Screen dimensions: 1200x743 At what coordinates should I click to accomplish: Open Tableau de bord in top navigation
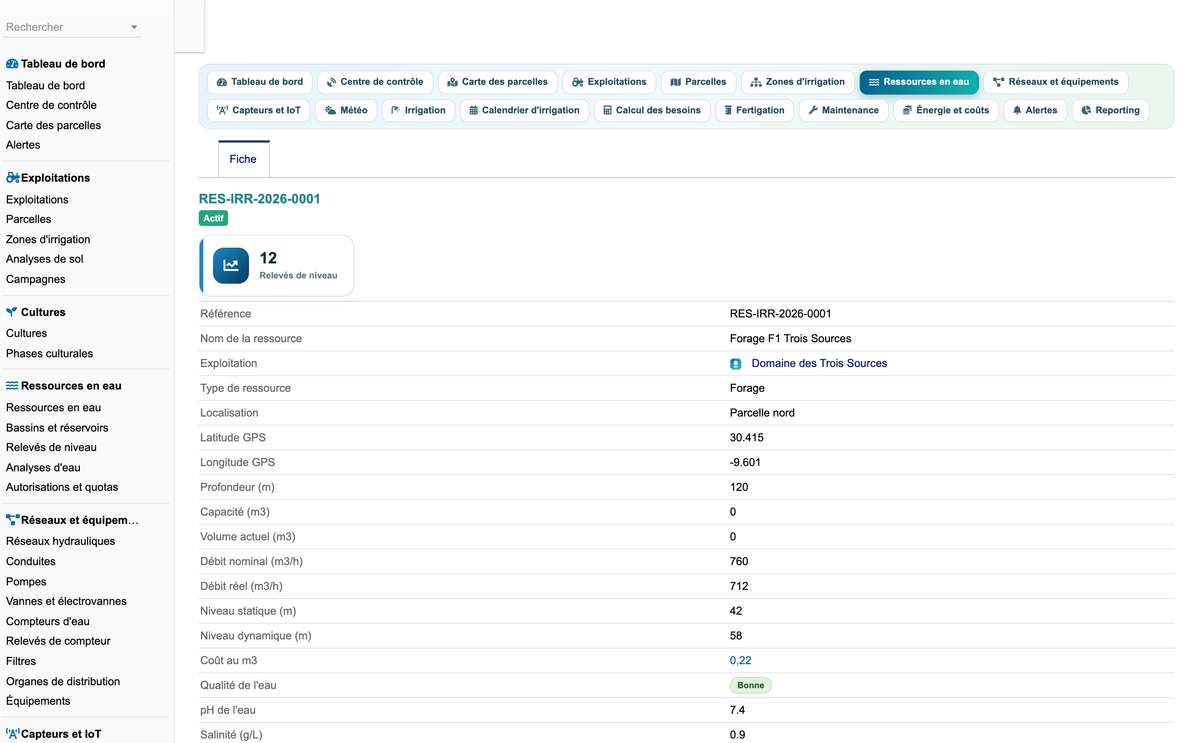(x=260, y=82)
